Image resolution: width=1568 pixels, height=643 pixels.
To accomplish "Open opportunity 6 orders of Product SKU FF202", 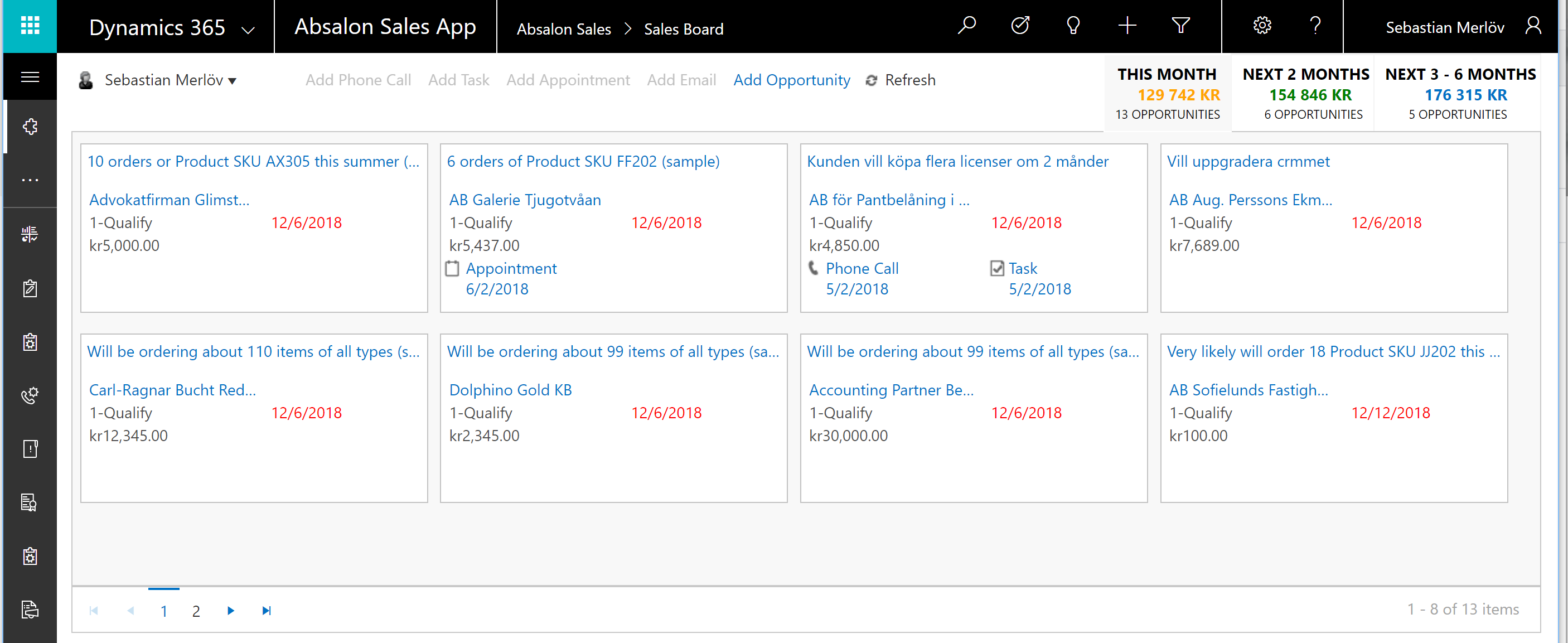I will (583, 161).
